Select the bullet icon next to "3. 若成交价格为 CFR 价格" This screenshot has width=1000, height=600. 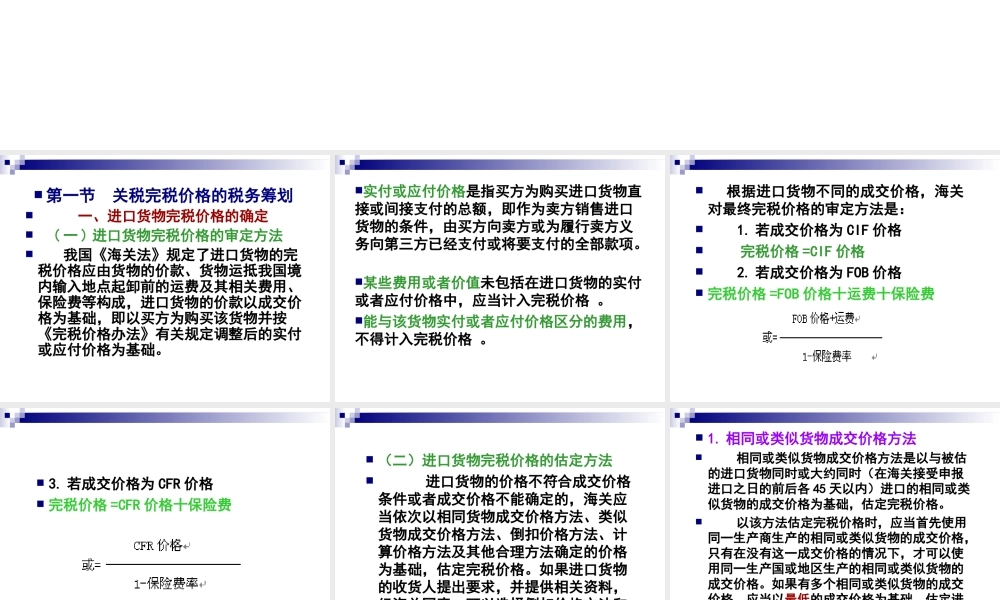38,484
